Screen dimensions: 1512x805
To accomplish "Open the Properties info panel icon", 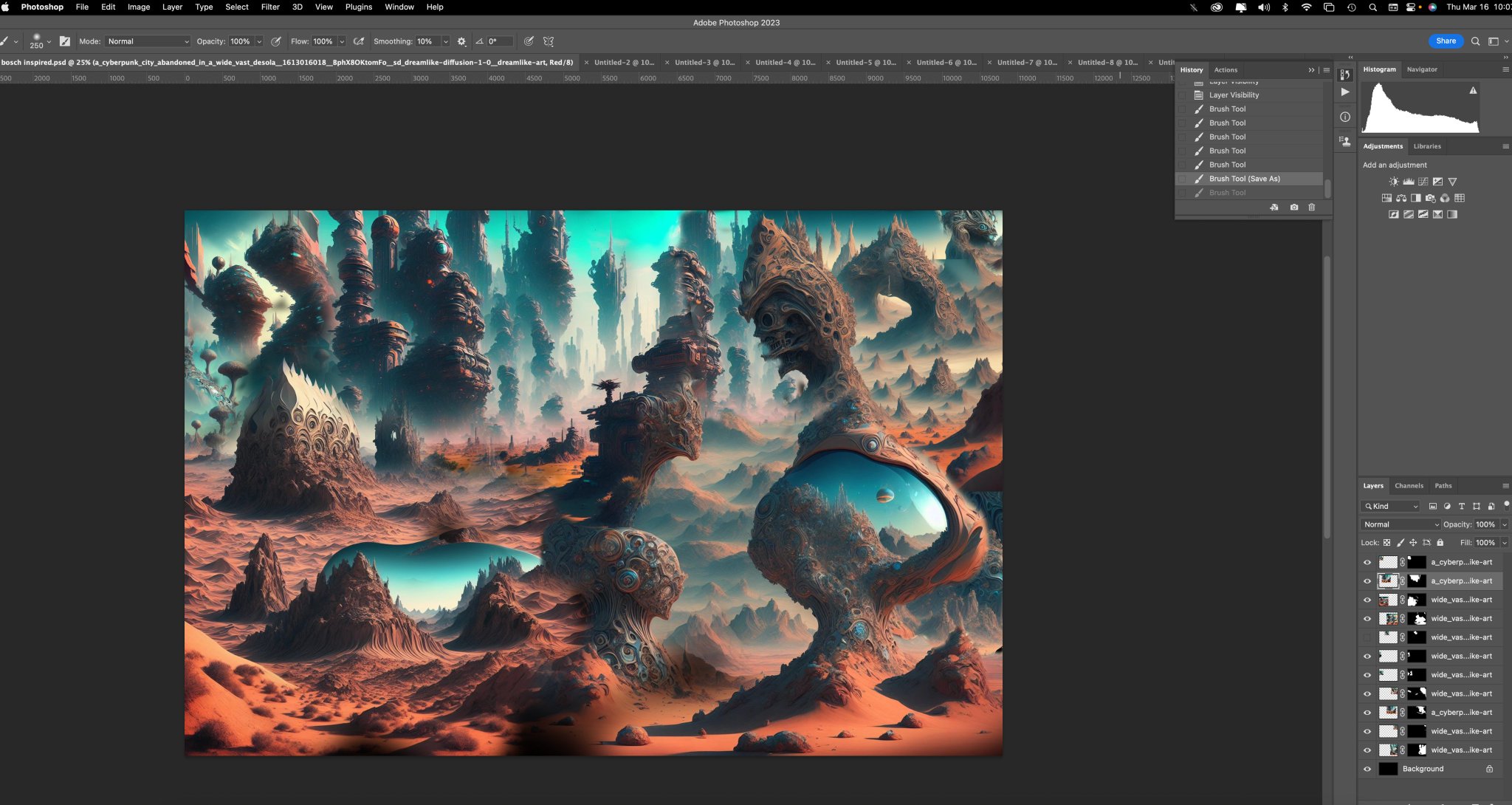I will [1345, 117].
